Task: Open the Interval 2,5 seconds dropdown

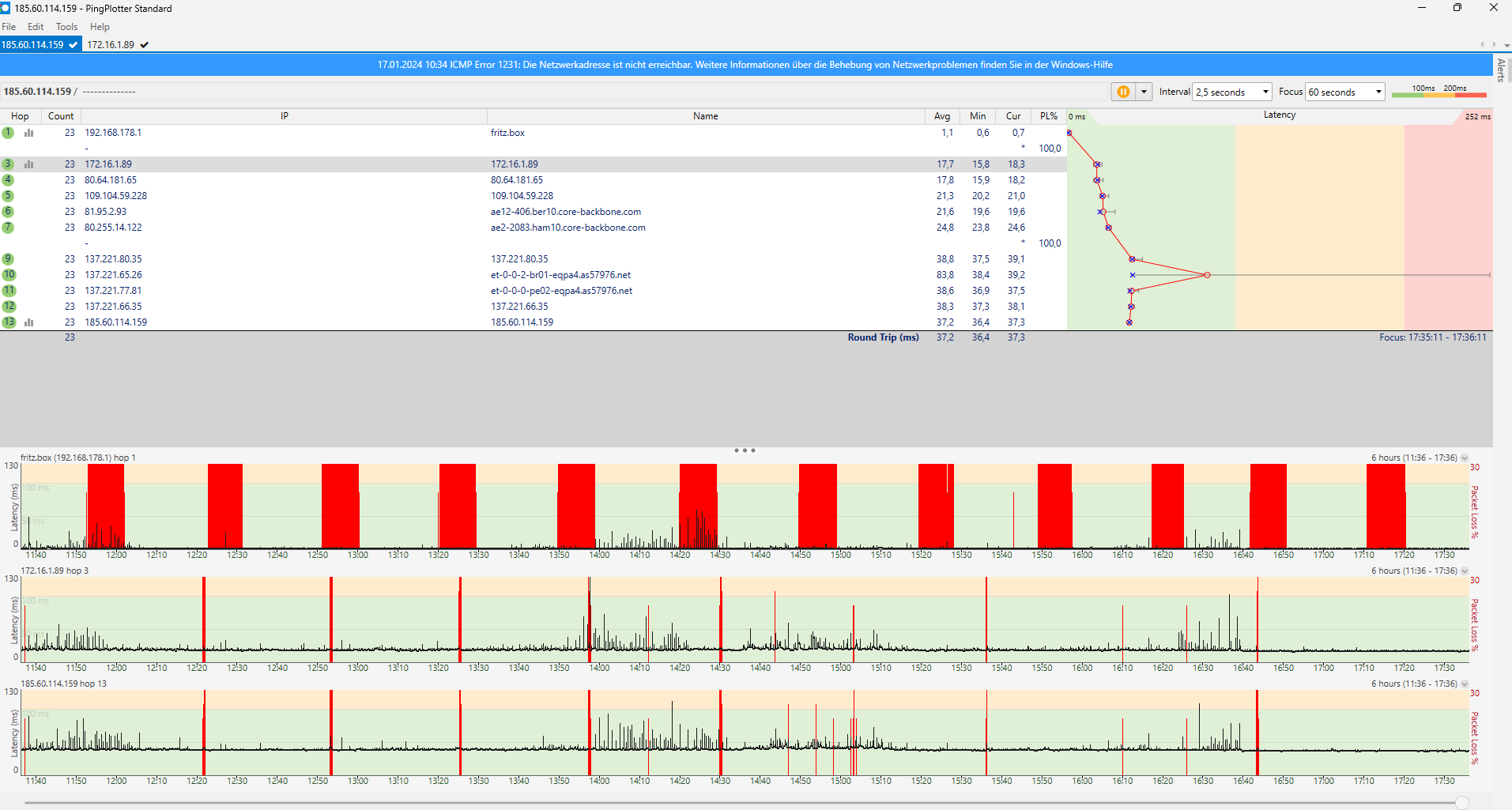Action: [x=1231, y=92]
